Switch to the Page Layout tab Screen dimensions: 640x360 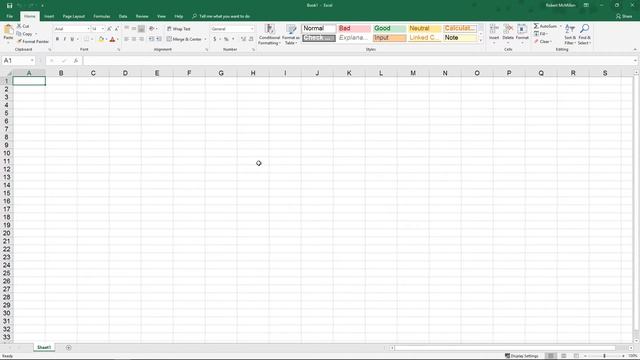[73, 16]
